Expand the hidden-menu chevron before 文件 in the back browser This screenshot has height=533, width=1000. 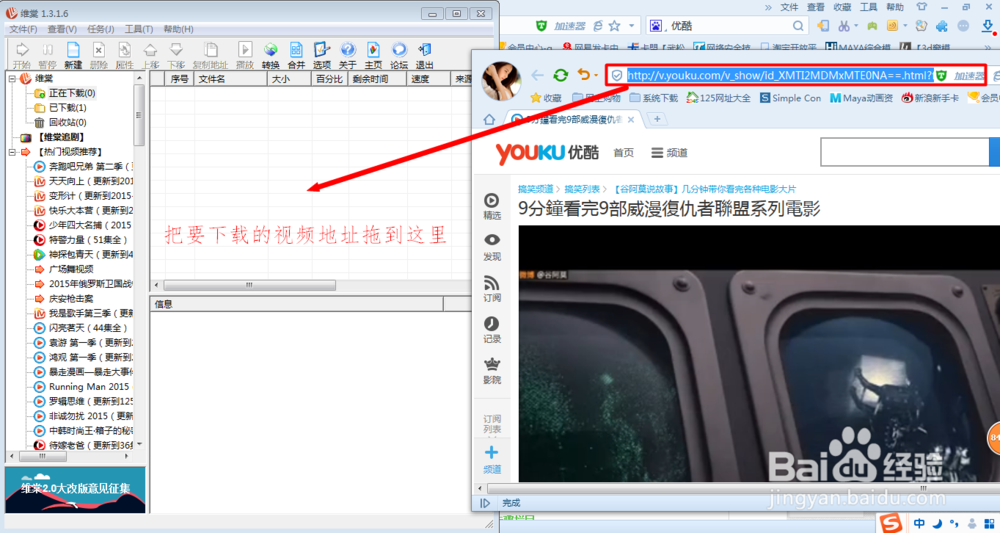[768, 7]
